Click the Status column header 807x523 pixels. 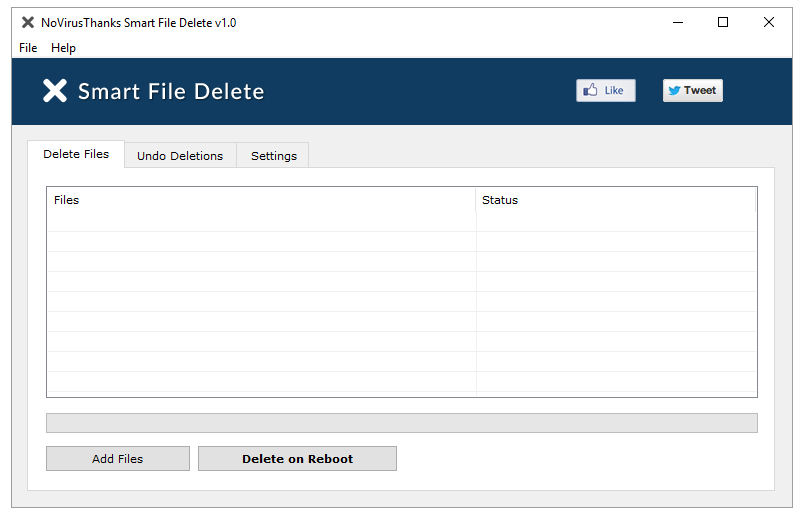click(x=616, y=200)
